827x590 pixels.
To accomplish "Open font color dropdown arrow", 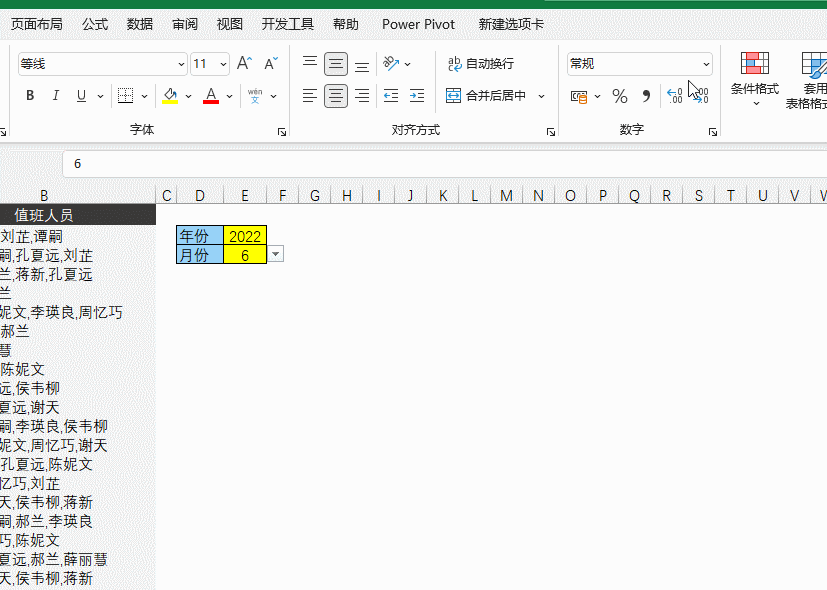I will point(229,96).
